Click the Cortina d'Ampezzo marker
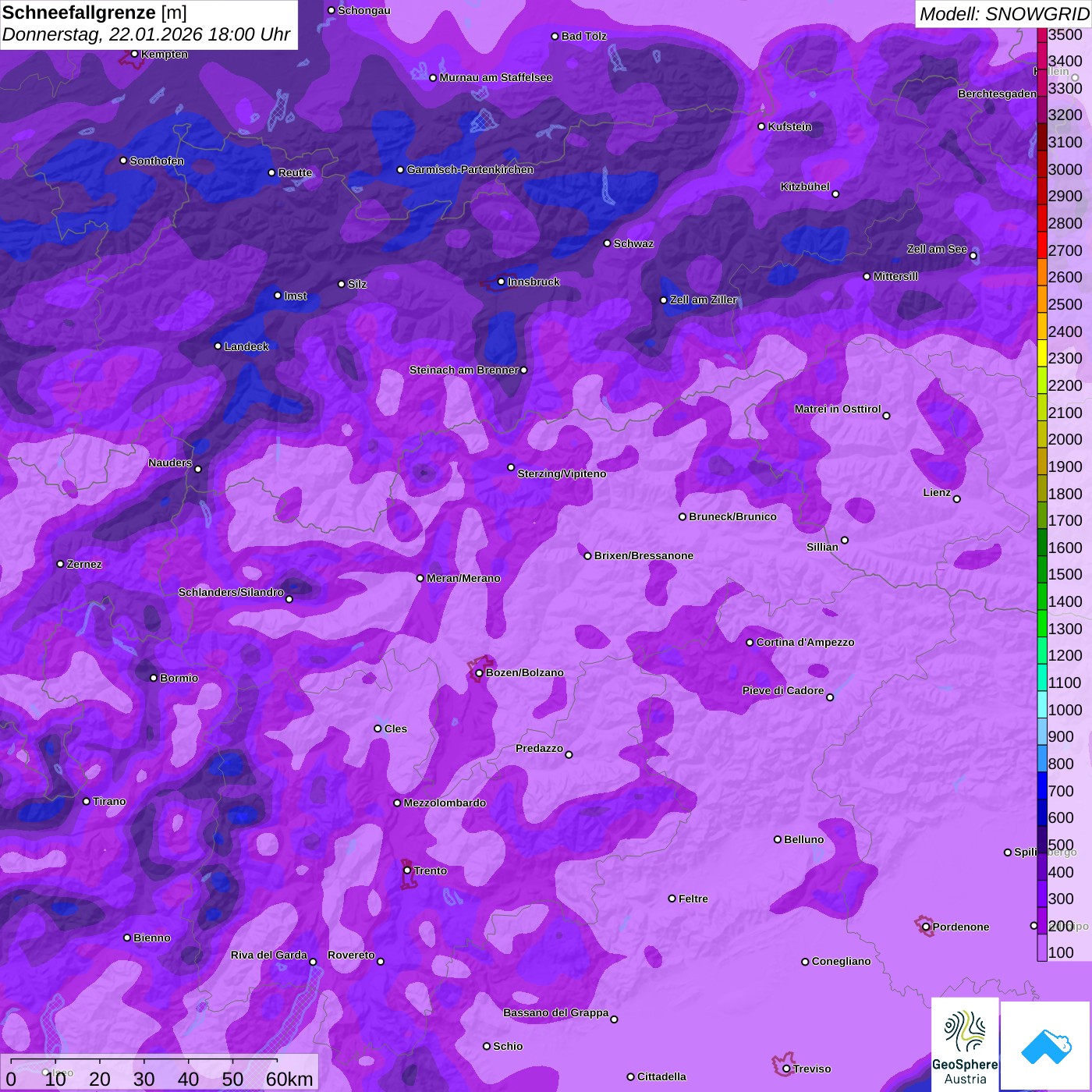 [x=750, y=643]
